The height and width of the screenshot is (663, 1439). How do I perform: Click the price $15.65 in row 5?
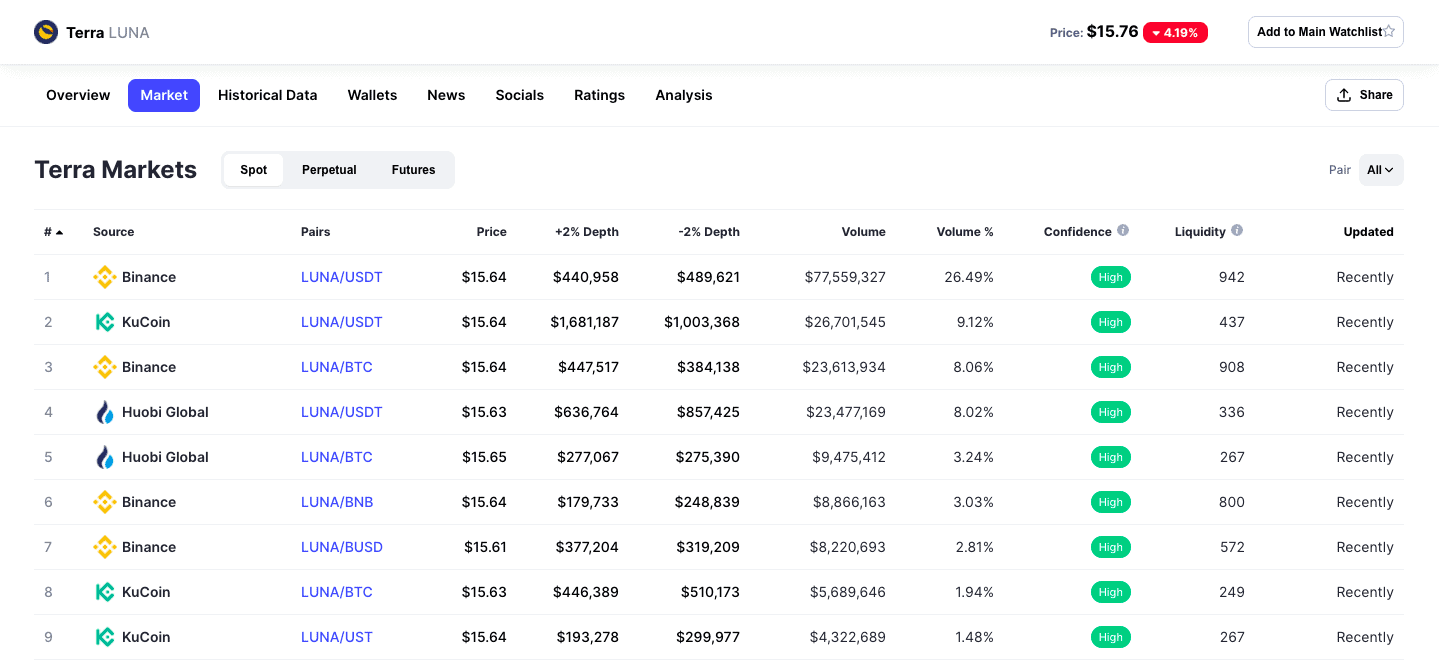tap(484, 457)
